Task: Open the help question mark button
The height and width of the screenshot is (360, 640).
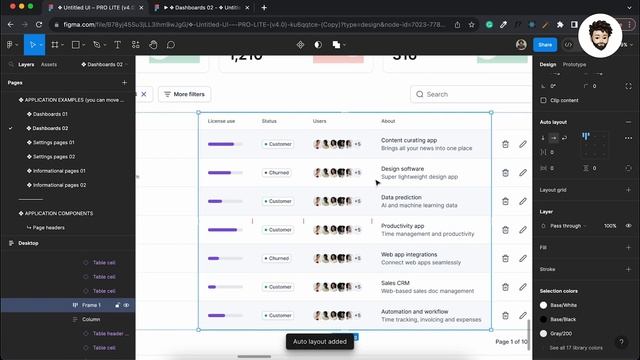Action: [621, 342]
